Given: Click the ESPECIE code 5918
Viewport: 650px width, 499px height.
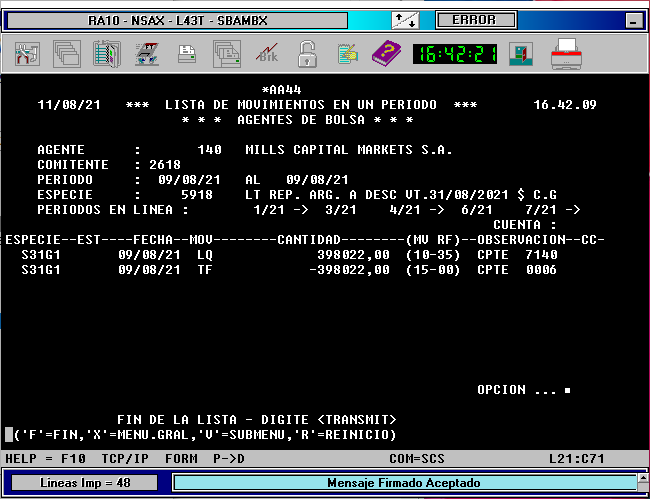Looking at the screenshot, I should click(x=197, y=194).
